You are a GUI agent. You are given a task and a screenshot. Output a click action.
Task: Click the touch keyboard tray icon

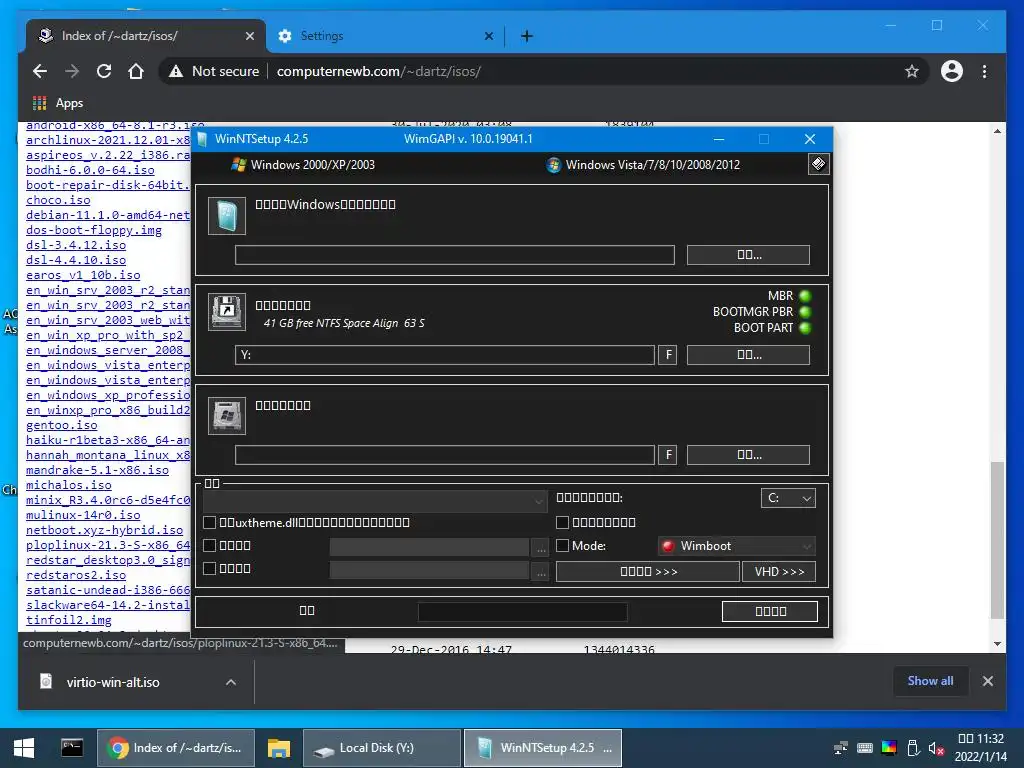[x=865, y=748]
